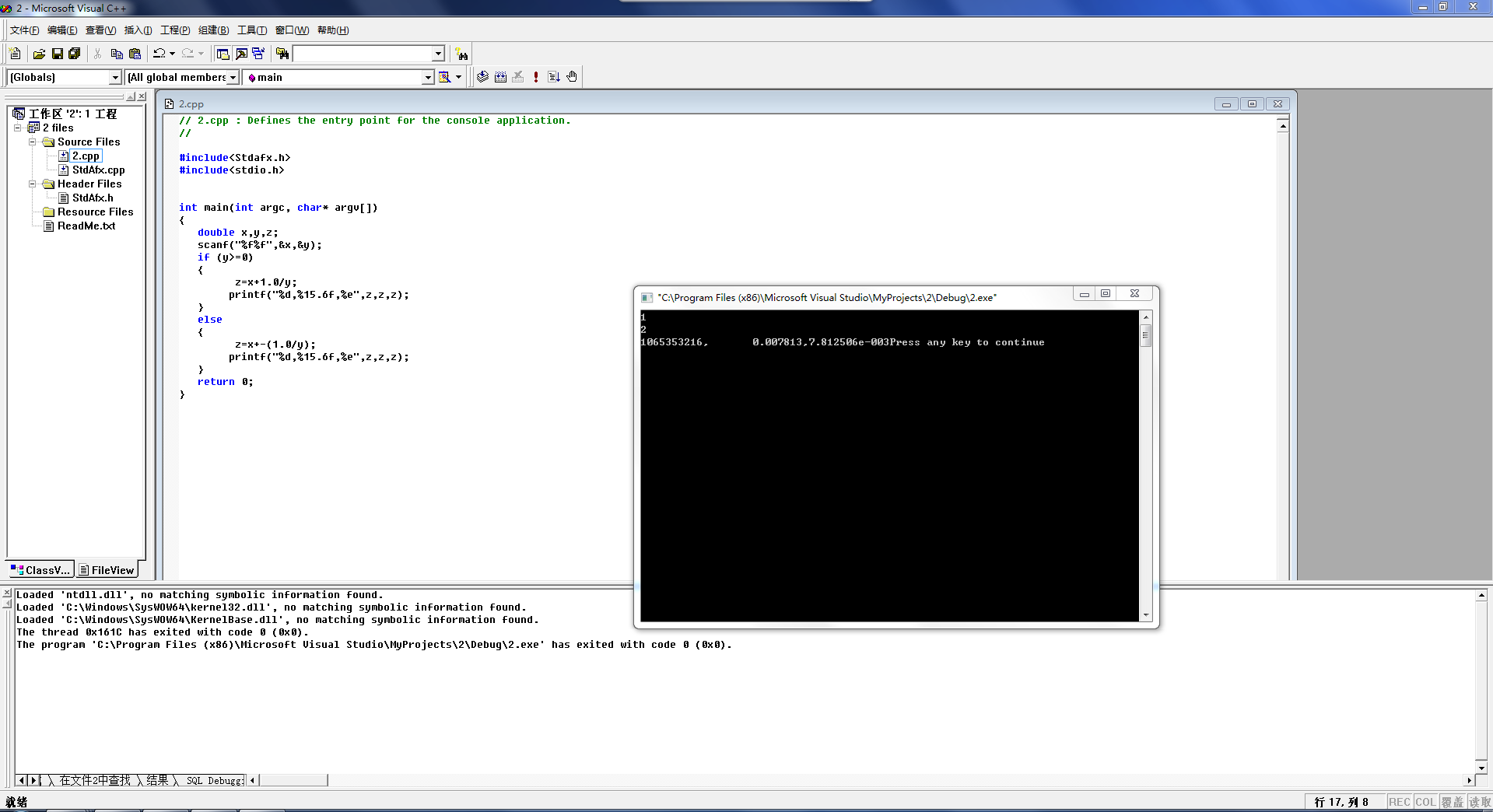Open the 插入(I) menu
The width and height of the screenshot is (1493, 812).
coord(138,30)
